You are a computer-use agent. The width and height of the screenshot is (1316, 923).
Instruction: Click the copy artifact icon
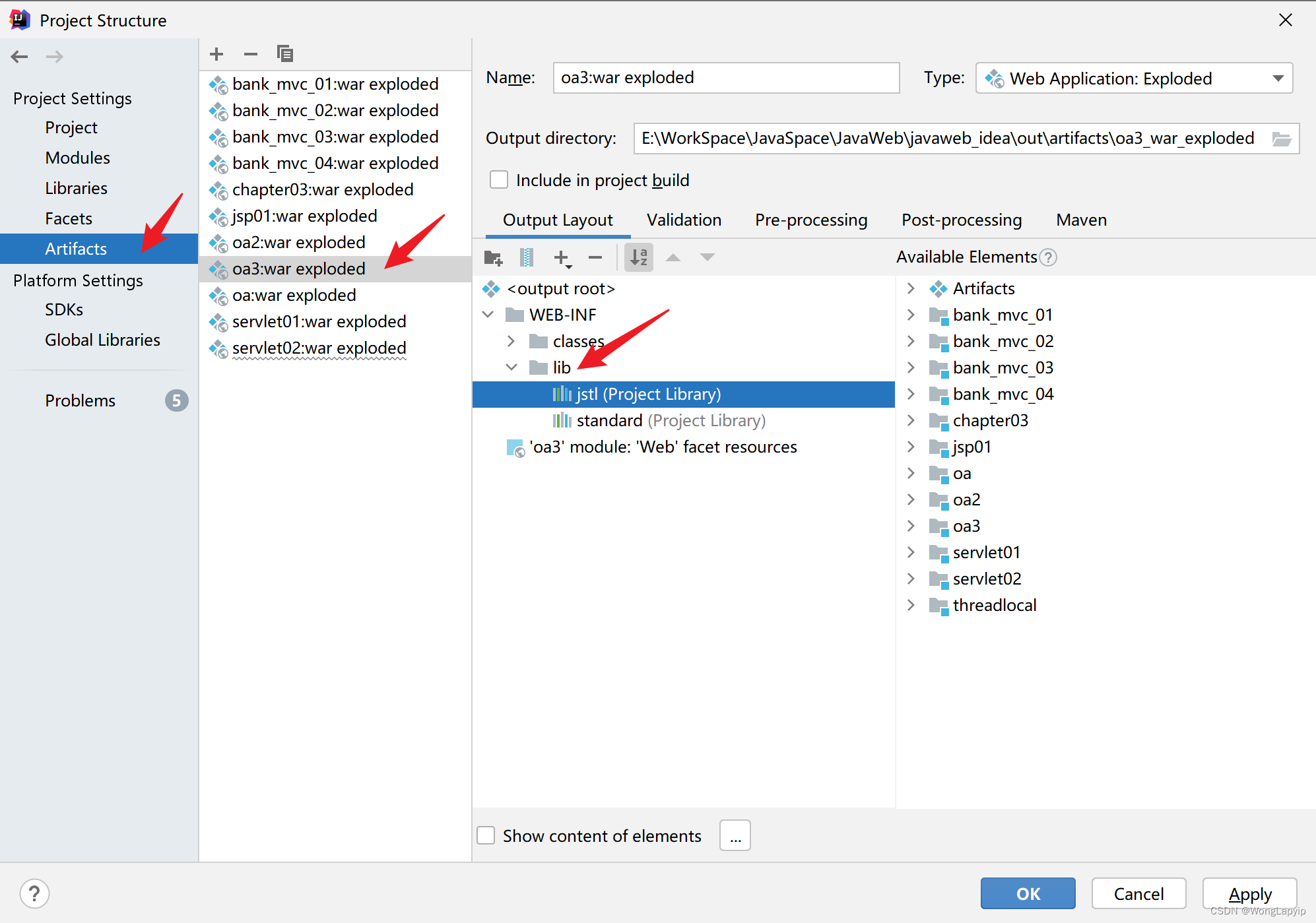point(284,54)
